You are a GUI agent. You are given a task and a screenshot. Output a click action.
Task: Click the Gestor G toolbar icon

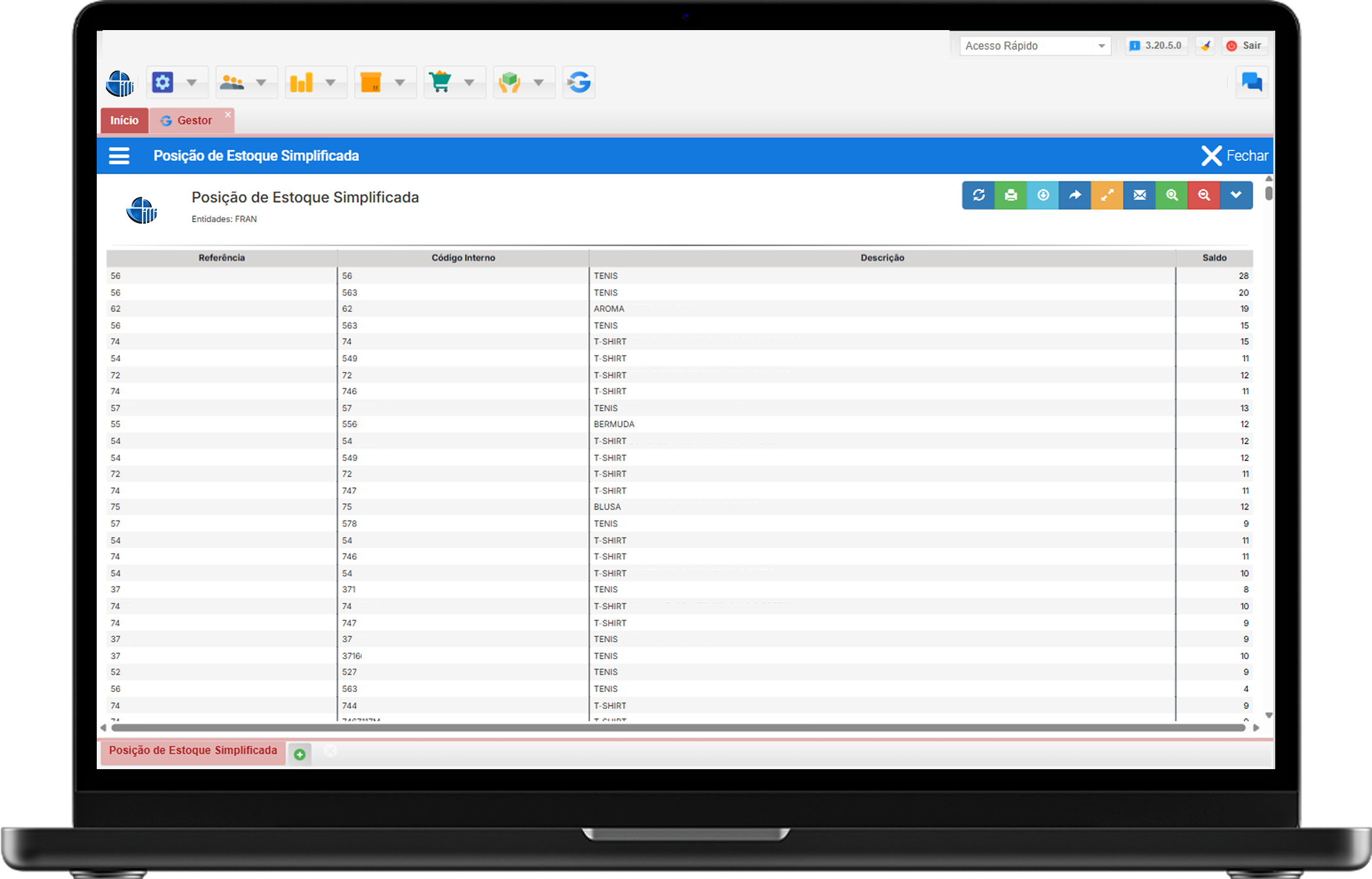coord(579,82)
